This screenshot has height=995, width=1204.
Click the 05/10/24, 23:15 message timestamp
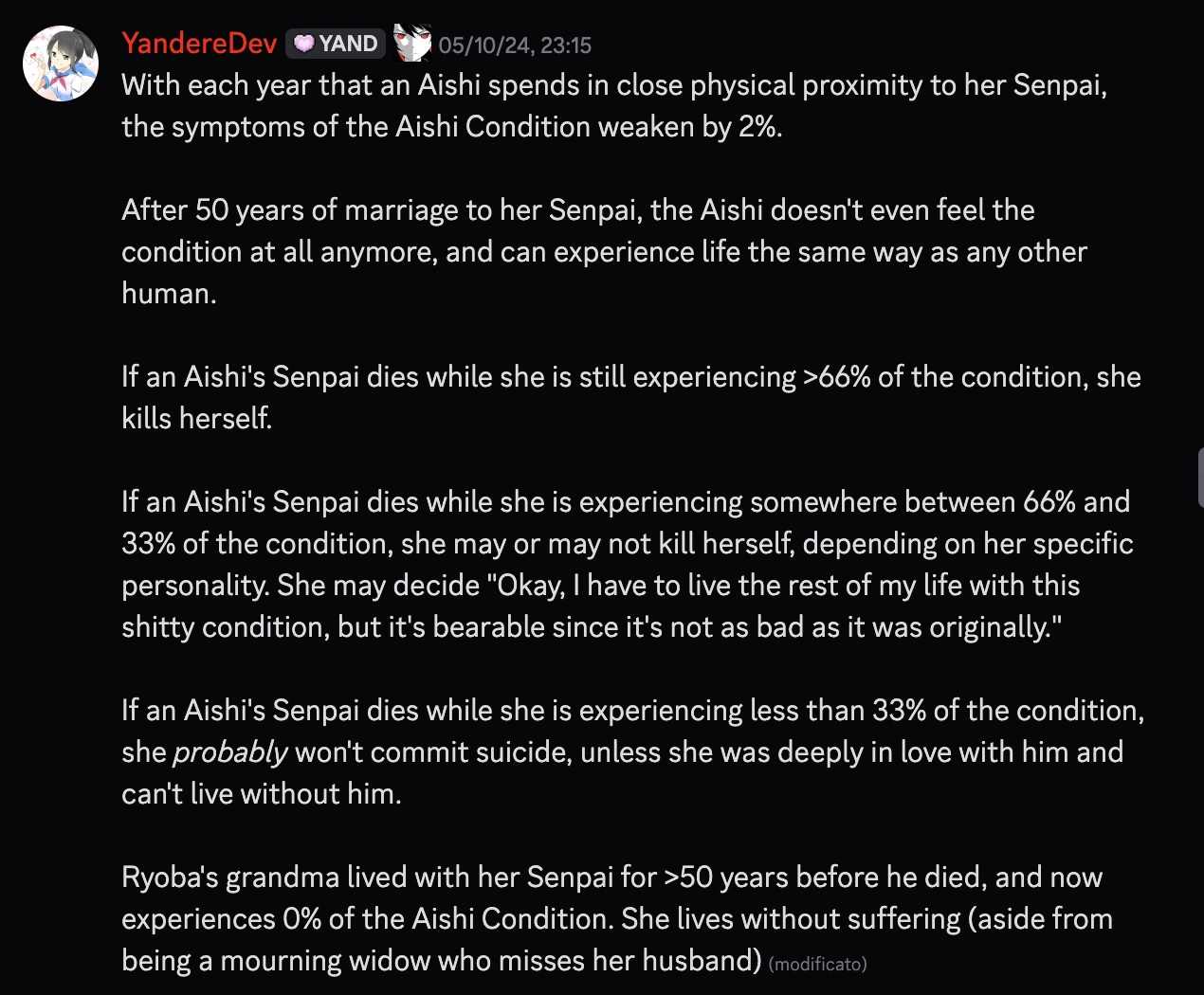(515, 45)
